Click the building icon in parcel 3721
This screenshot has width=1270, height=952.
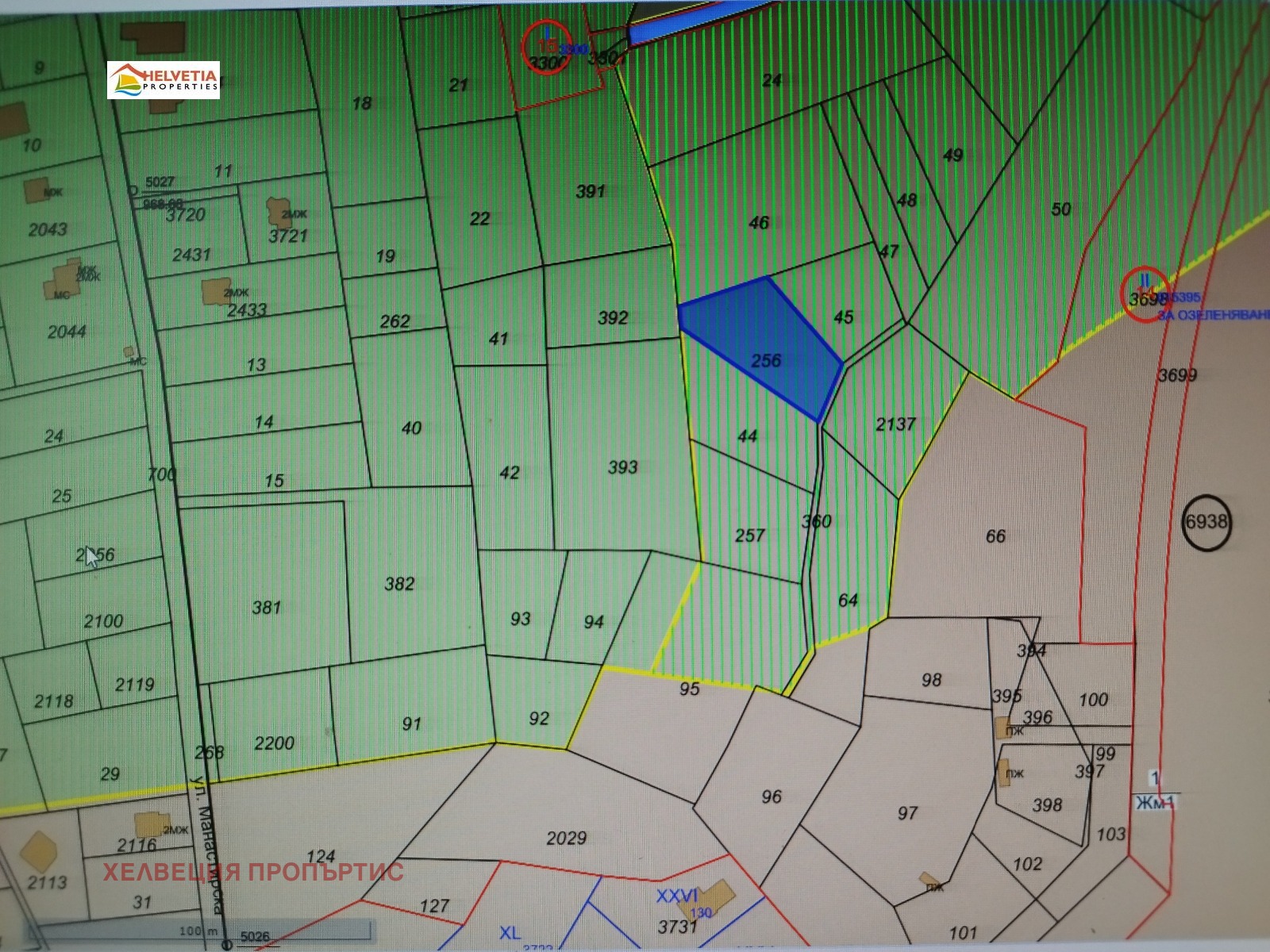click(x=281, y=211)
